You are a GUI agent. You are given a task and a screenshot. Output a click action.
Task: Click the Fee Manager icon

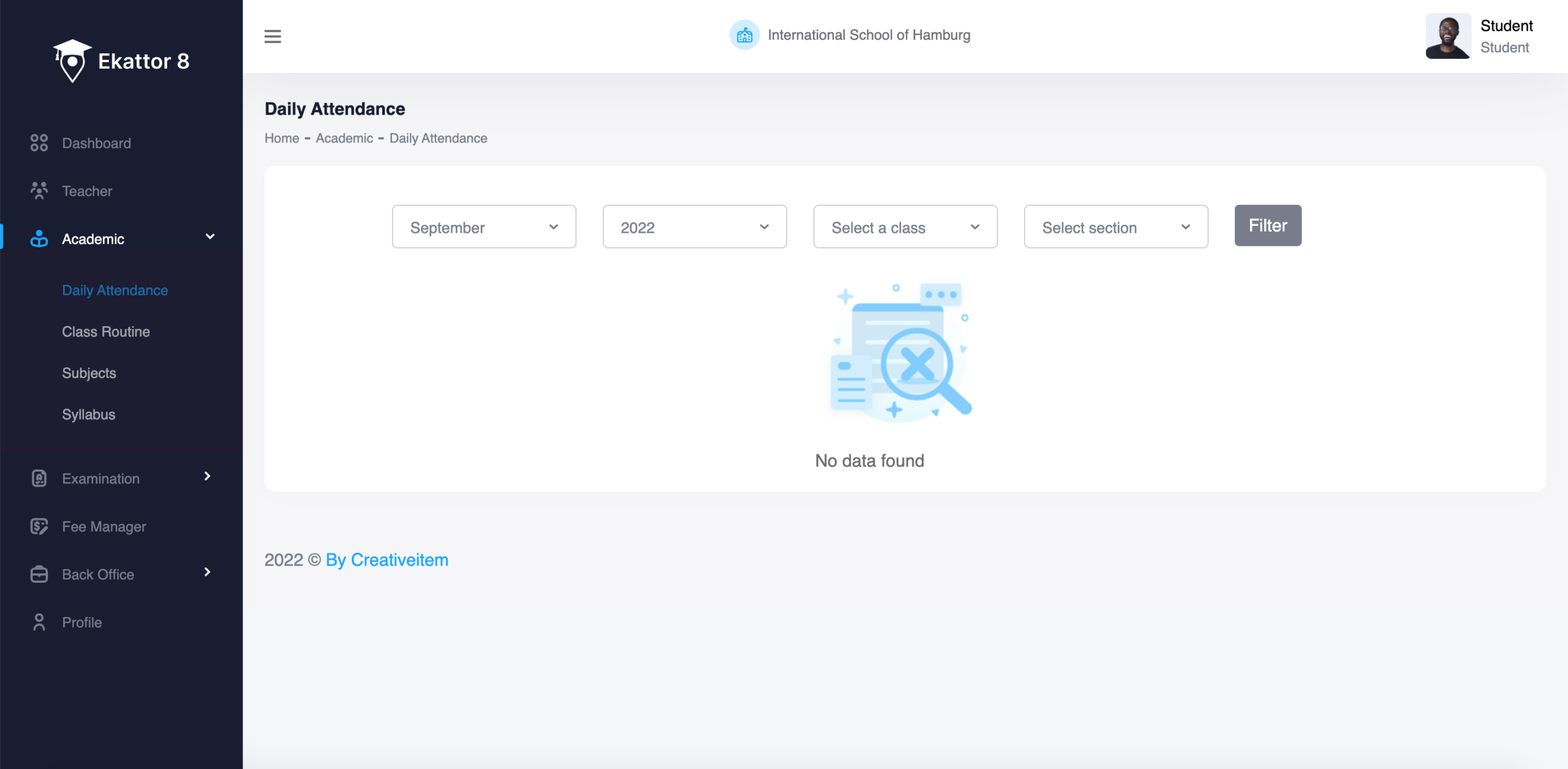pyautogui.click(x=39, y=526)
